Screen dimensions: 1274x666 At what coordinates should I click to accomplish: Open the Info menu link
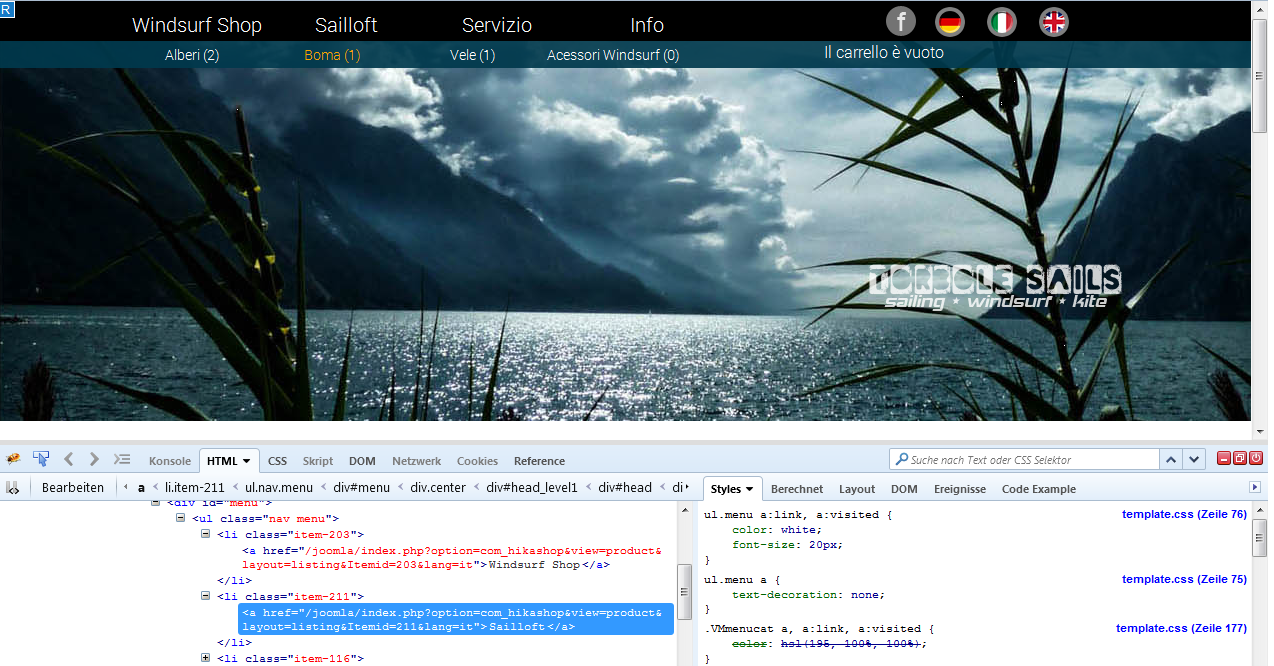[x=647, y=25]
